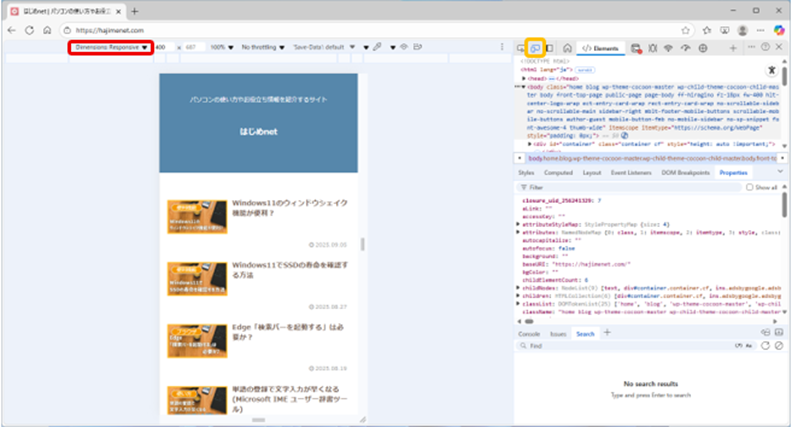The image size is (792, 427).
Task: Collapse the body element node
Action: (524, 86)
